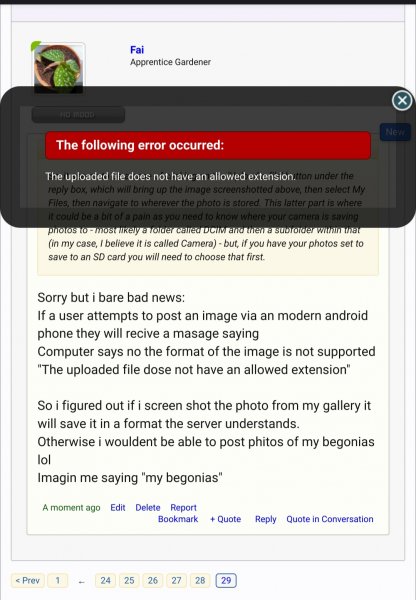Select current page 29
The height and width of the screenshot is (600, 416).
click(x=226, y=580)
